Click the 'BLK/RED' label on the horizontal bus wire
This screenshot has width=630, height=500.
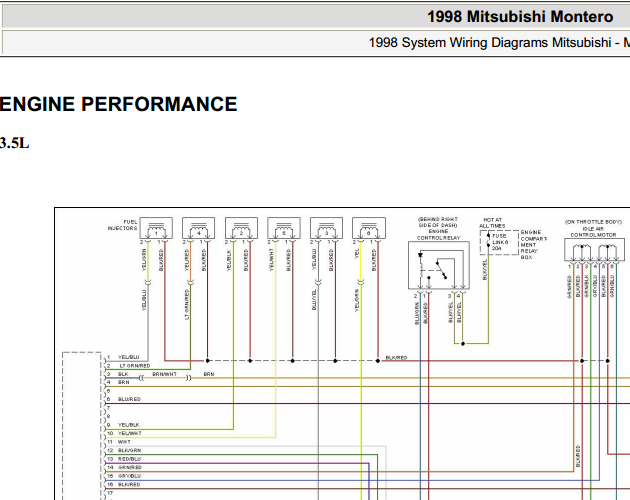(x=396, y=357)
